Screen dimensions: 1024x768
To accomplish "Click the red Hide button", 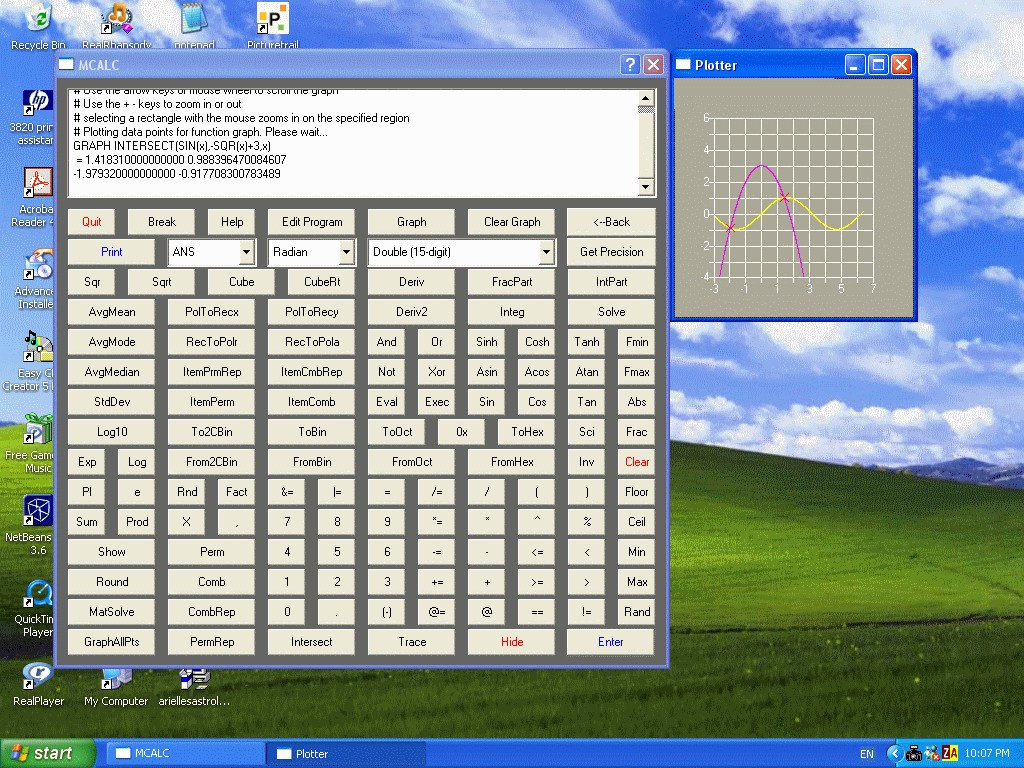I will (x=512, y=642).
